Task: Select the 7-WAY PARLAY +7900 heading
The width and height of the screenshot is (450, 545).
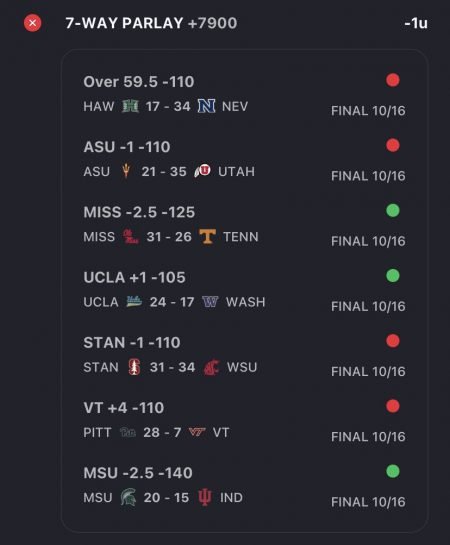Action: (x=151, y=23)
